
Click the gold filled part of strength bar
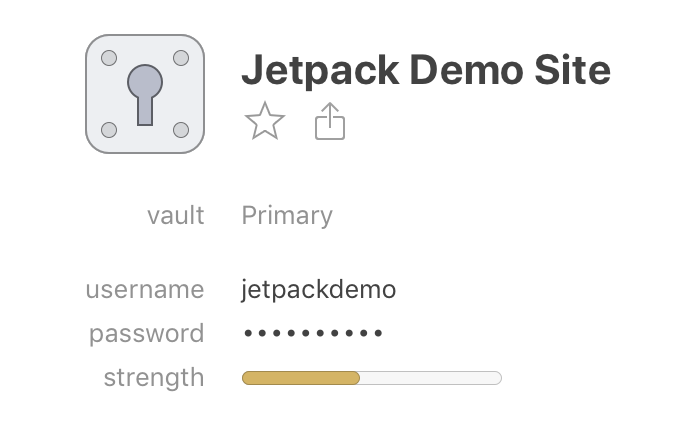point(300,378)
